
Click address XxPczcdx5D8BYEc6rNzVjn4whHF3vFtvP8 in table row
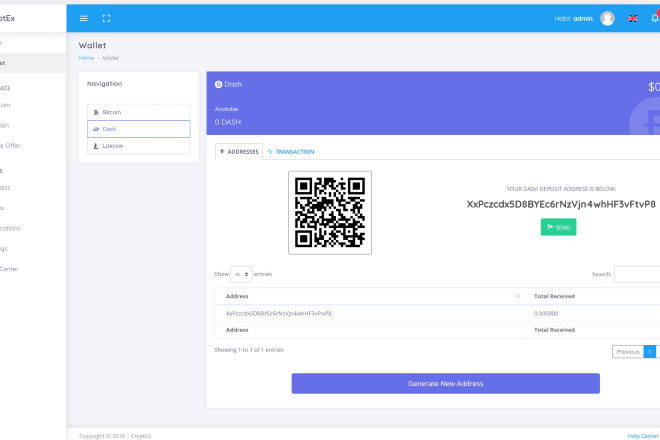pyautogui.click(x=279, y=313)
